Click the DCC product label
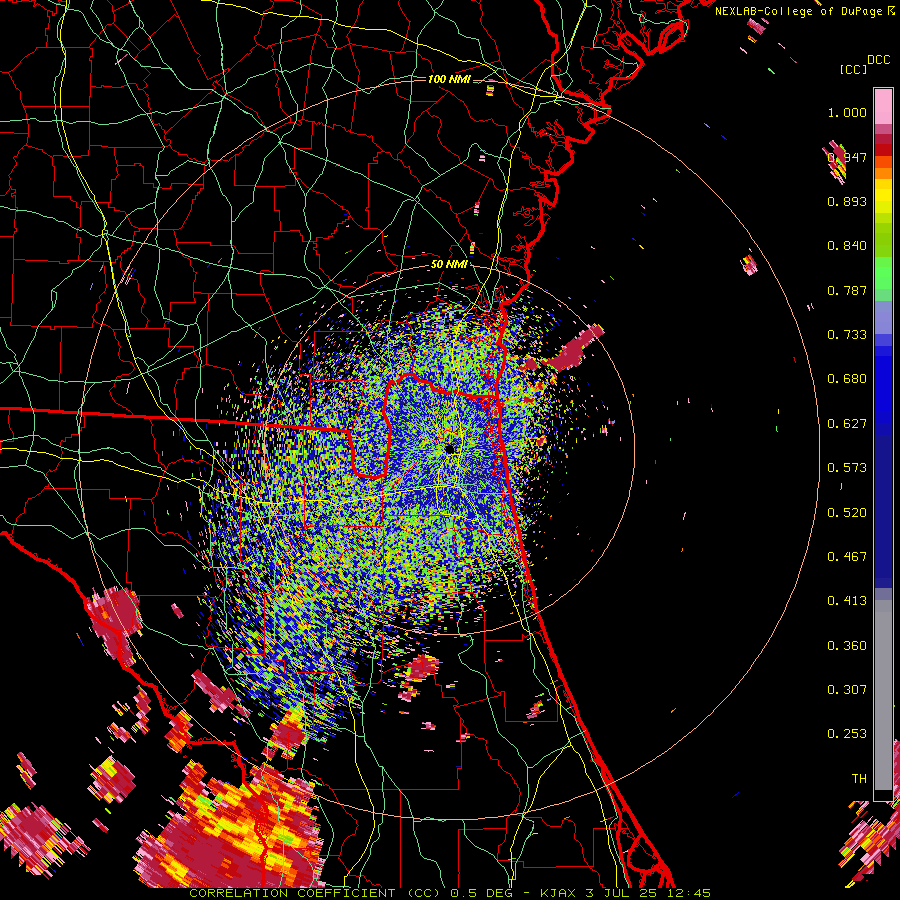The image size is (900, 900). pos(878,60)
